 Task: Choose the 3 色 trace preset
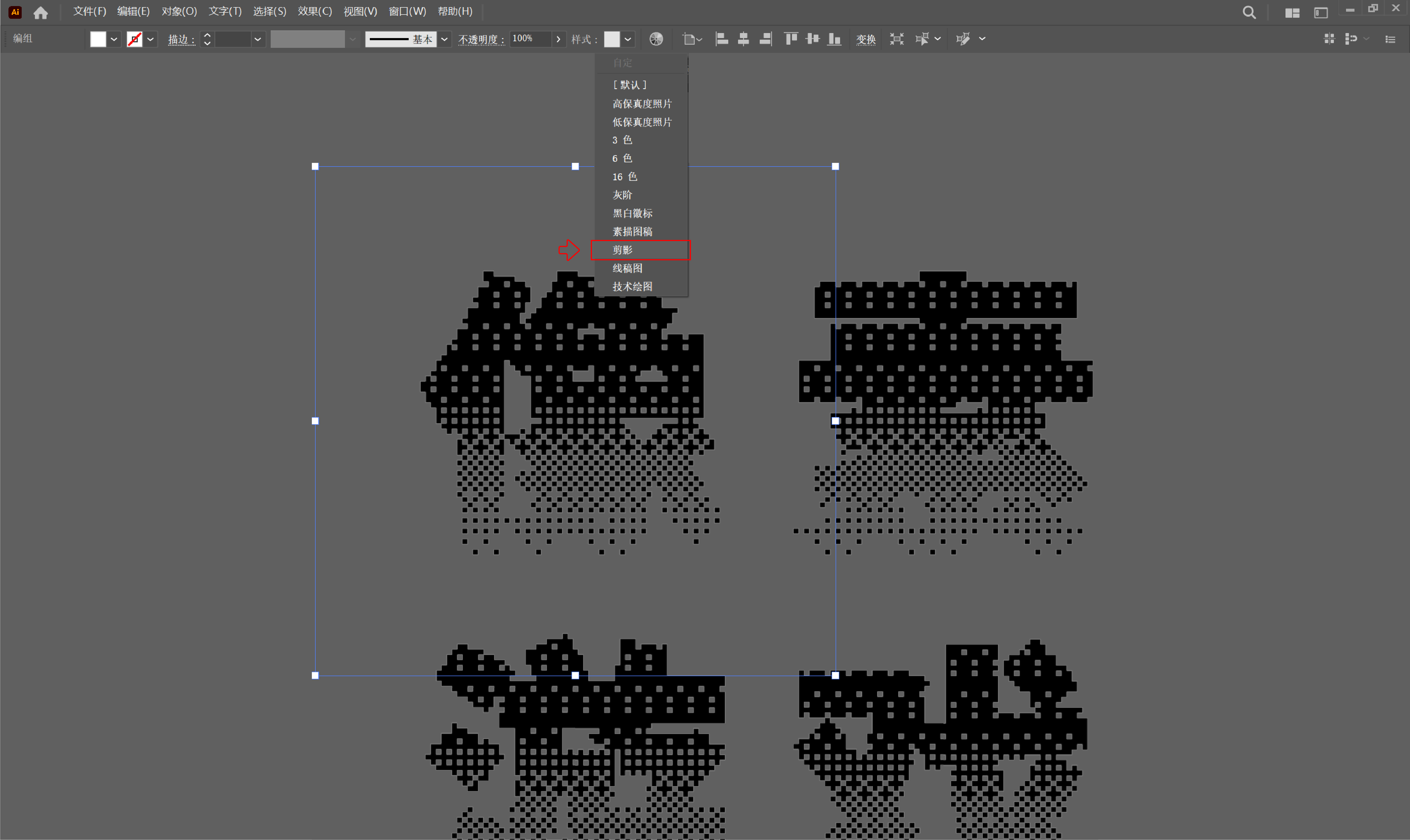641,140
